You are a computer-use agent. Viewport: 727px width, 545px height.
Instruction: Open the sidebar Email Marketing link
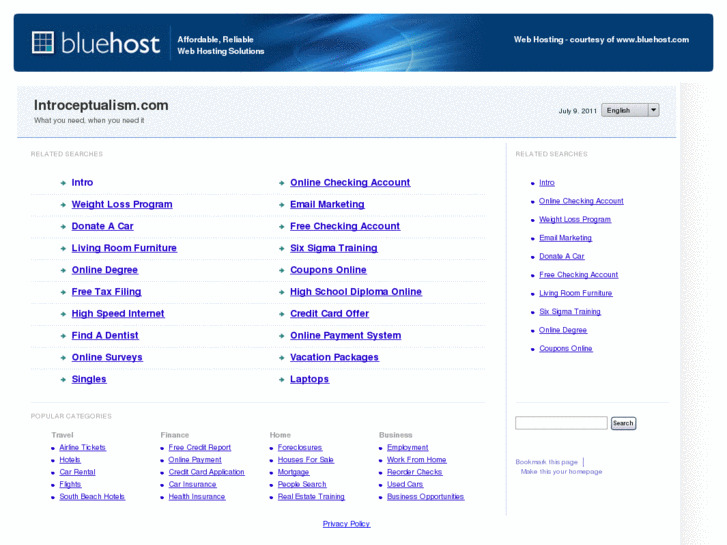(566, 237)
